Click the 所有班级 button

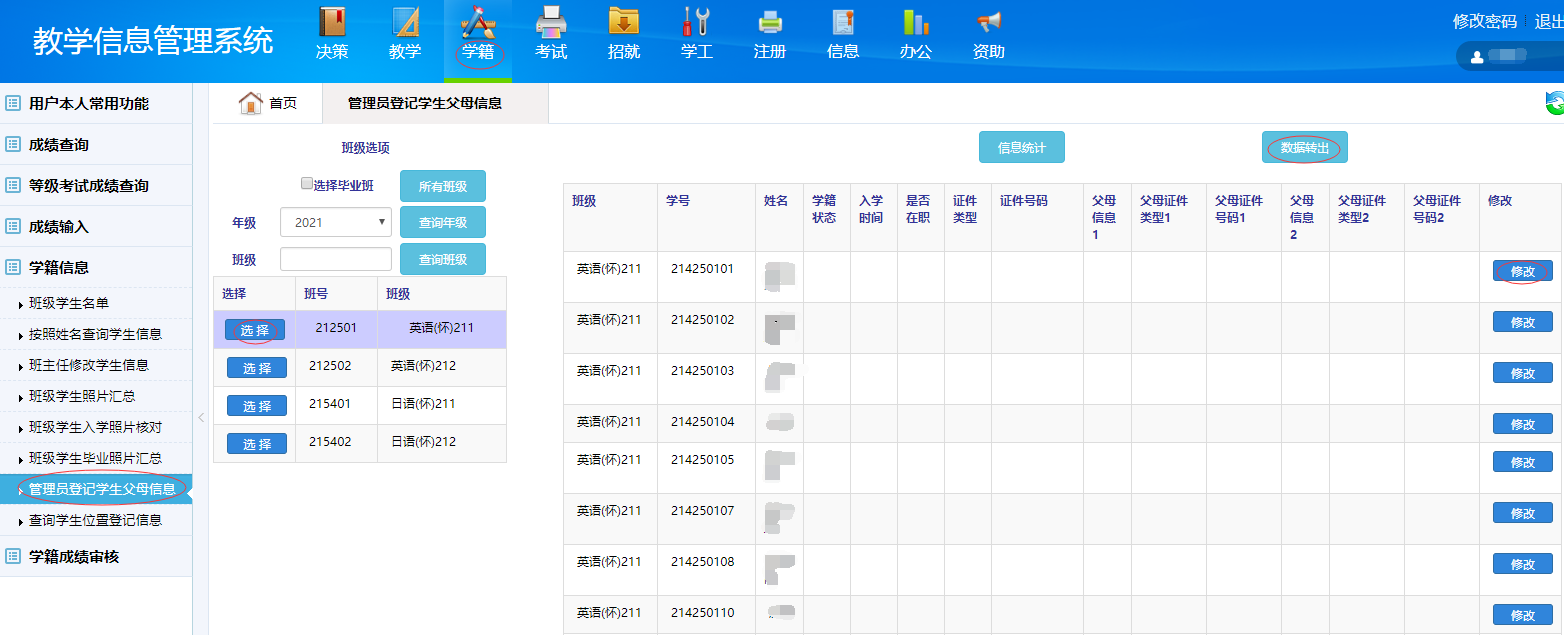(x=443, y=186)
